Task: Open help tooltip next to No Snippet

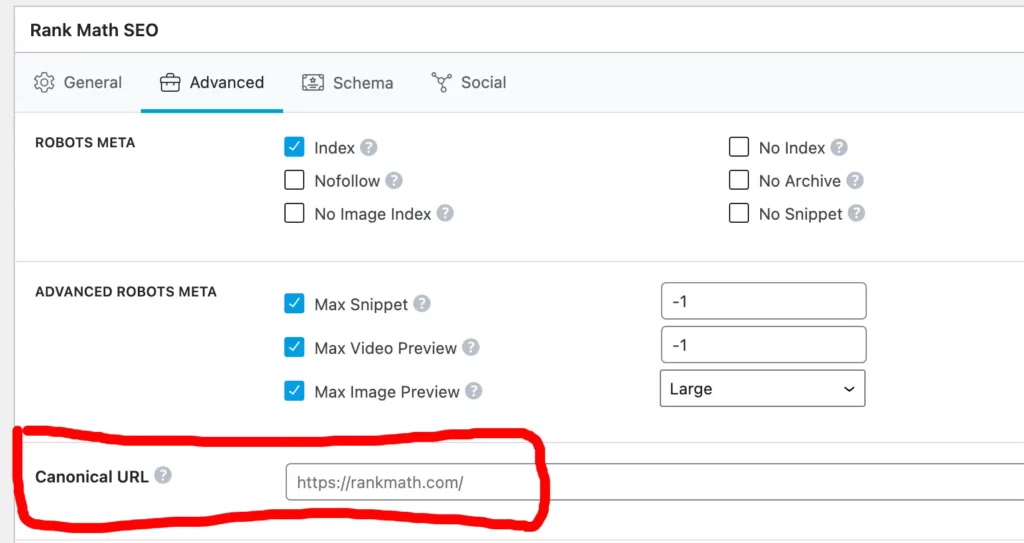Action: (x=856, y=213)
